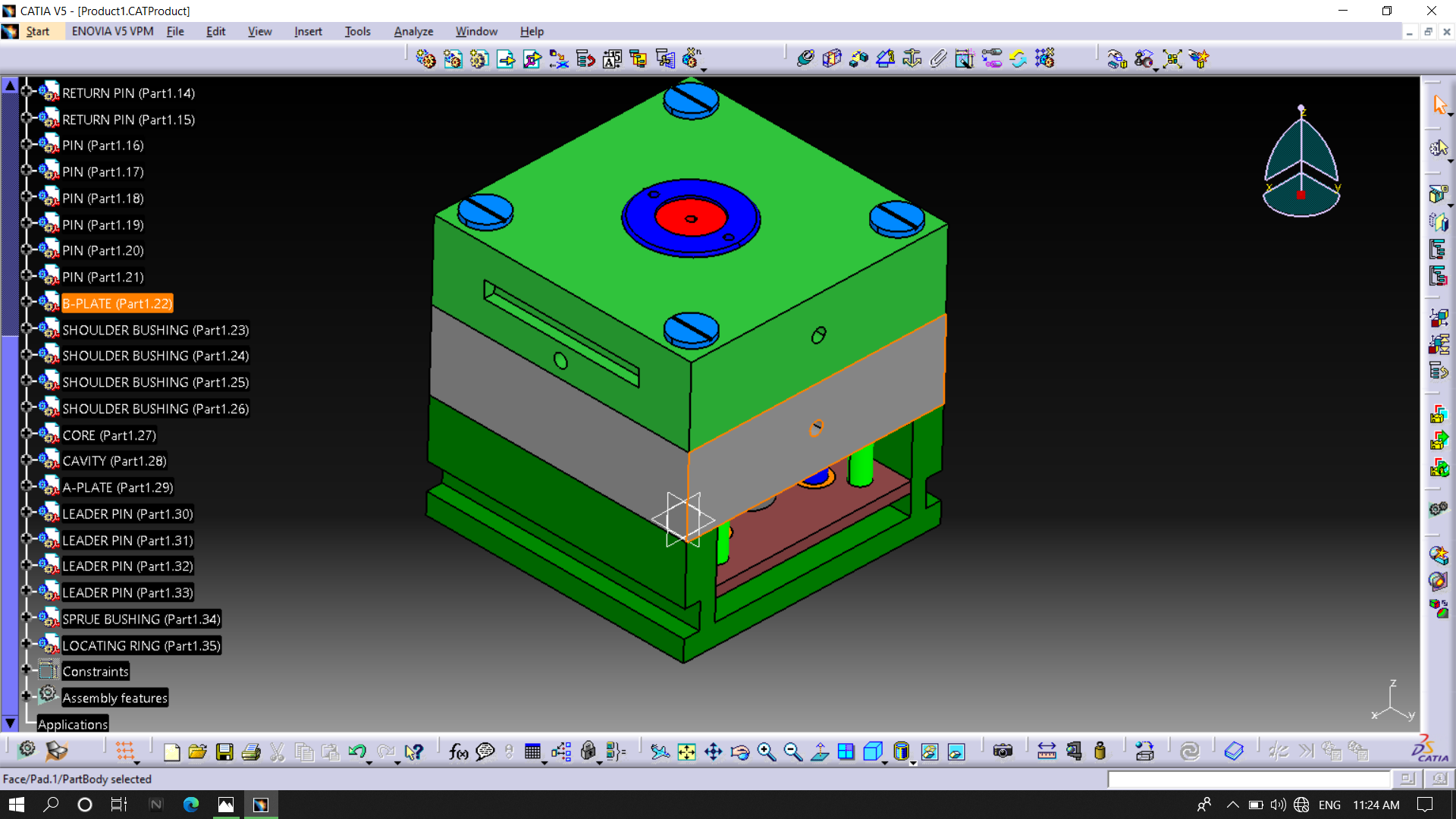Screen dimensions: 1456x819
Task: Click the Capture camera icon
Action: coord(1003,752)
